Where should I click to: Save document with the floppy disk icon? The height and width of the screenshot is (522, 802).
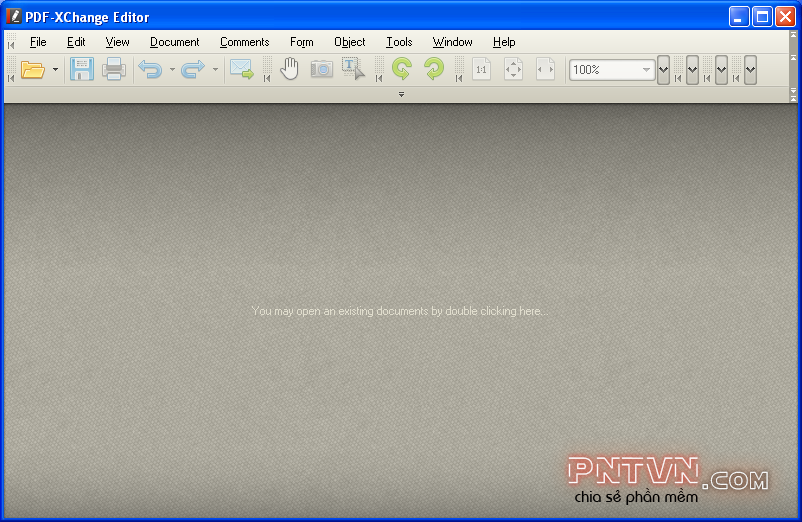[x=81, y=69]
